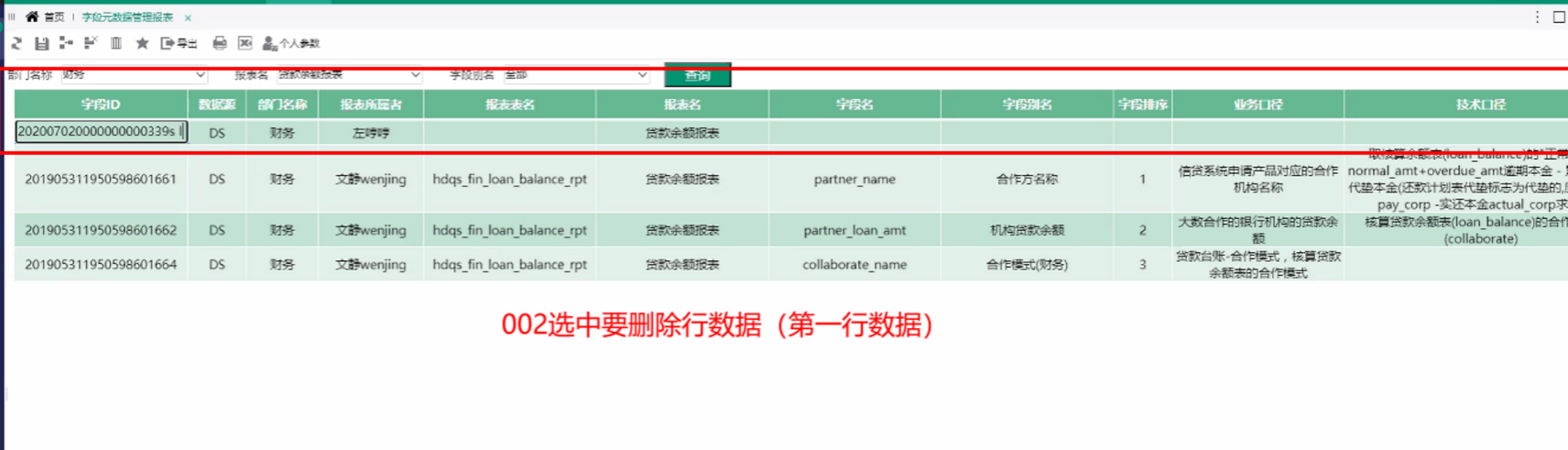
Task: Click the 字段ID column header
Action: (101, 104)
